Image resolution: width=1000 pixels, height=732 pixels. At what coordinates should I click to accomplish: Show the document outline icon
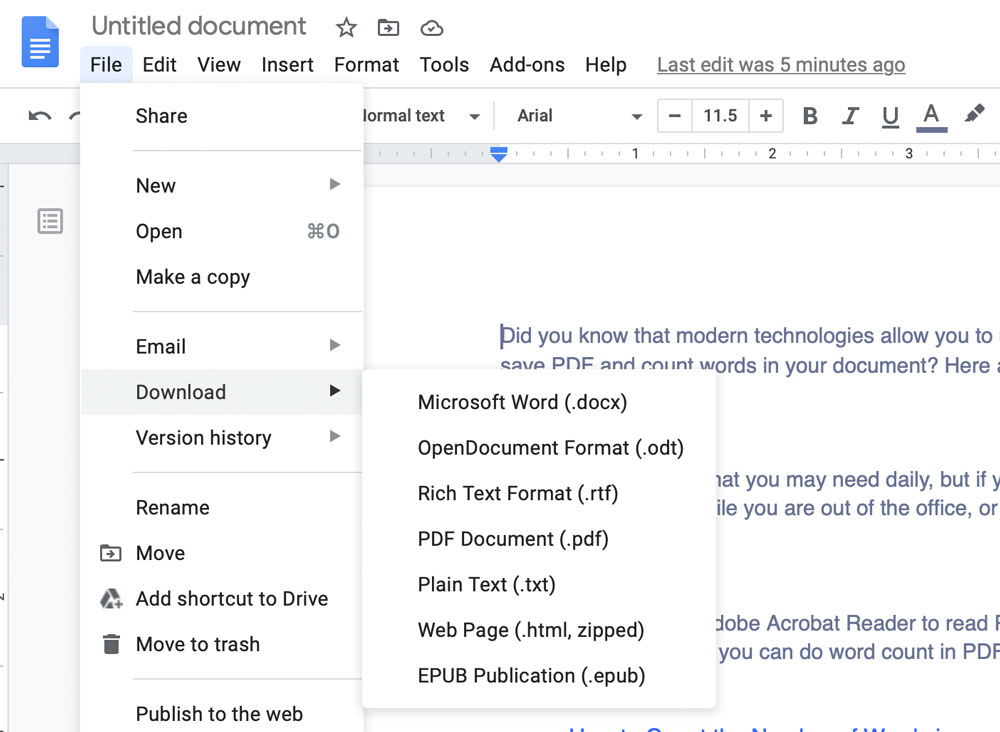point(50,221)
